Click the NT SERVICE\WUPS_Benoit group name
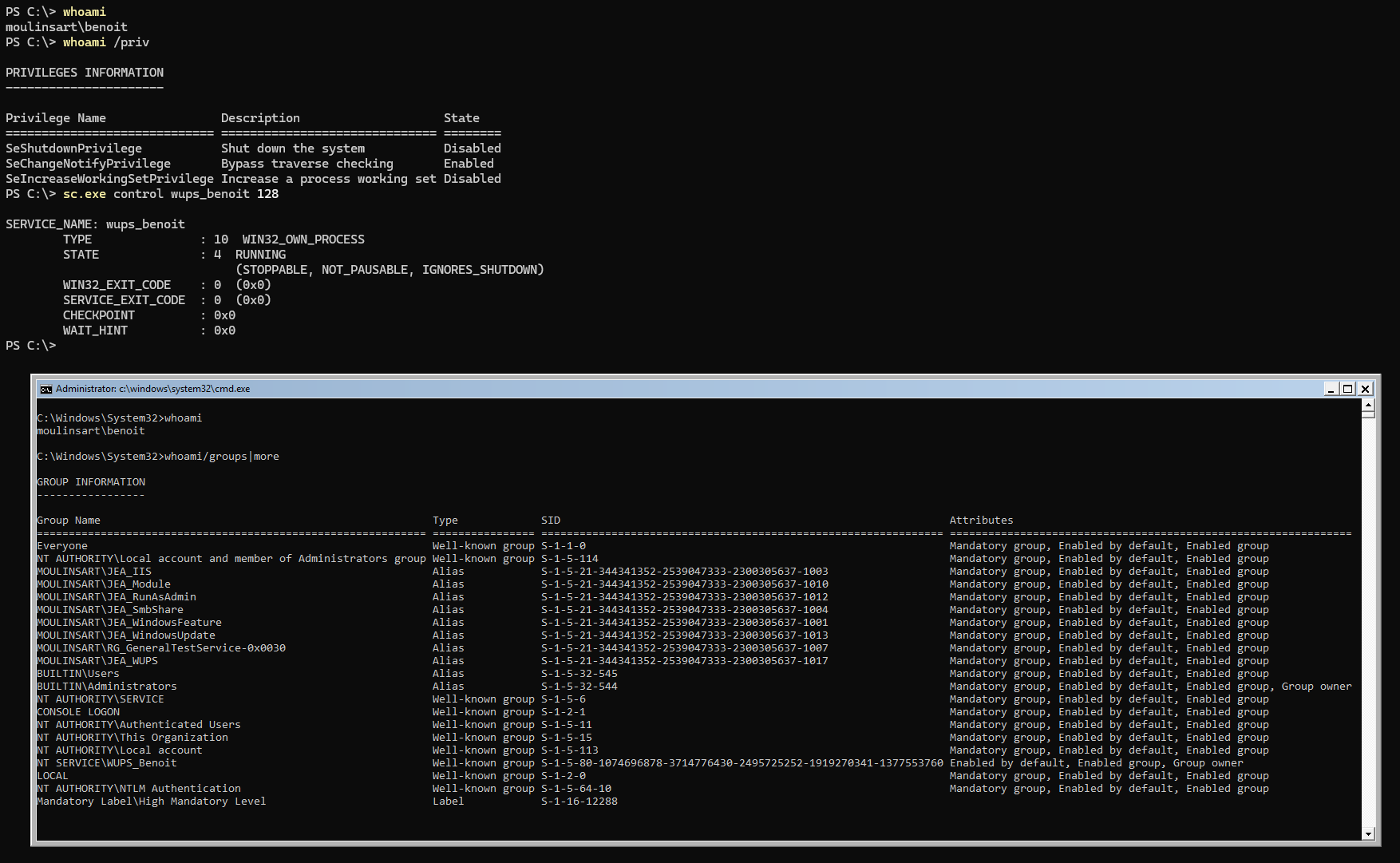 (x=107, y=763)
